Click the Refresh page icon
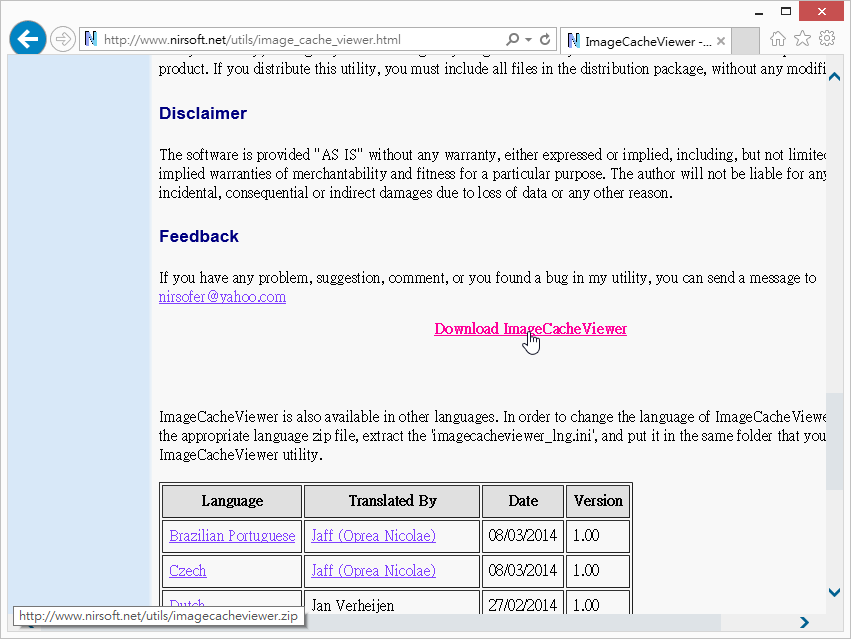Viewport: 851px width, 639px height. tap(545, 40)
